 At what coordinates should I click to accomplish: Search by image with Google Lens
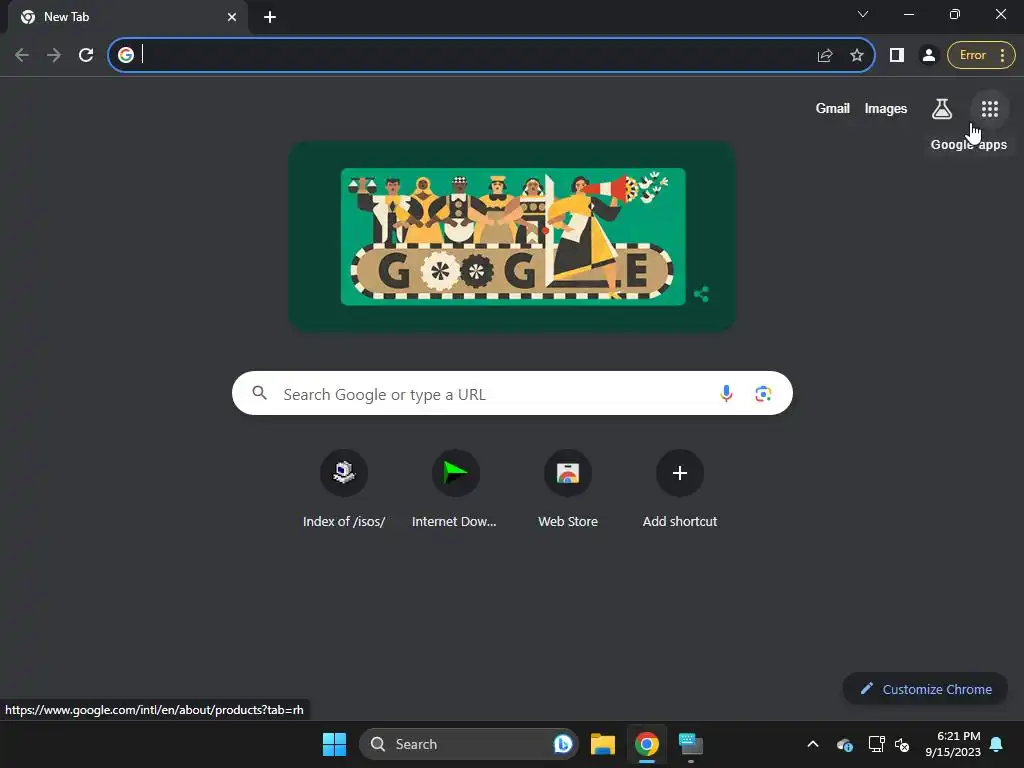tap(763, 394)
